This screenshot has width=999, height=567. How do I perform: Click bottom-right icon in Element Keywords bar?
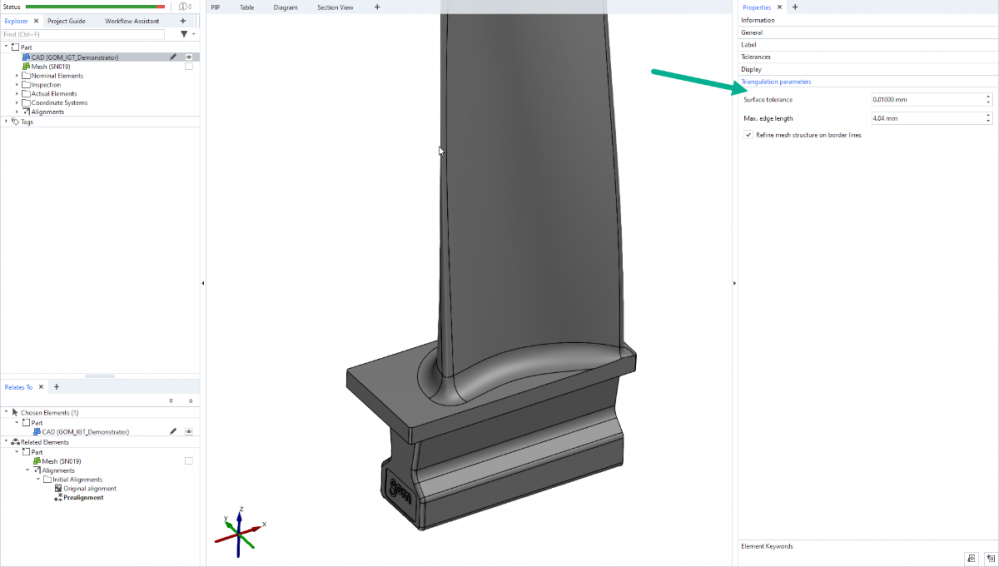coord(988,558)
